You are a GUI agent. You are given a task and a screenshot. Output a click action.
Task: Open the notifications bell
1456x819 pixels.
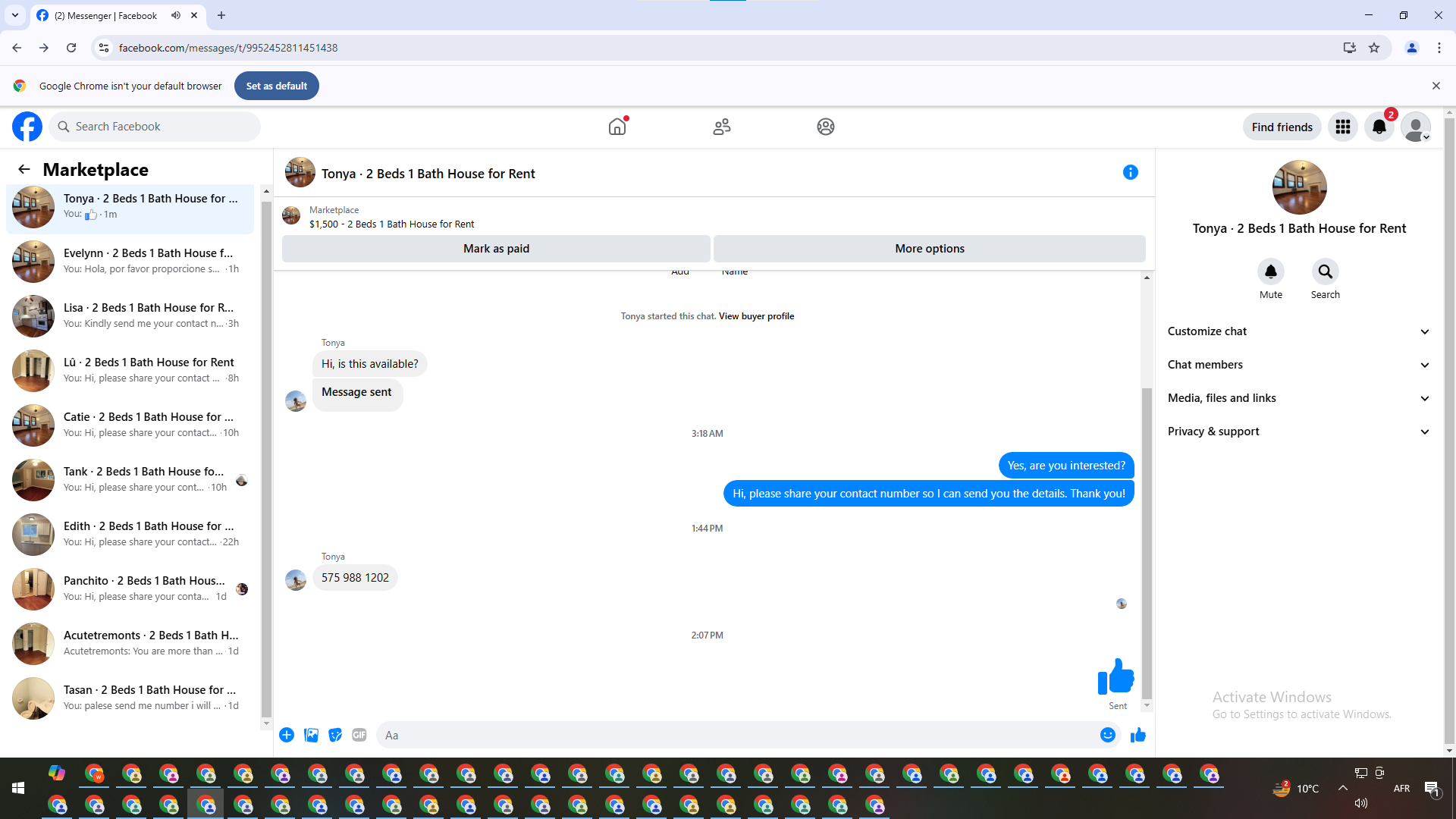coord(1379,127)
